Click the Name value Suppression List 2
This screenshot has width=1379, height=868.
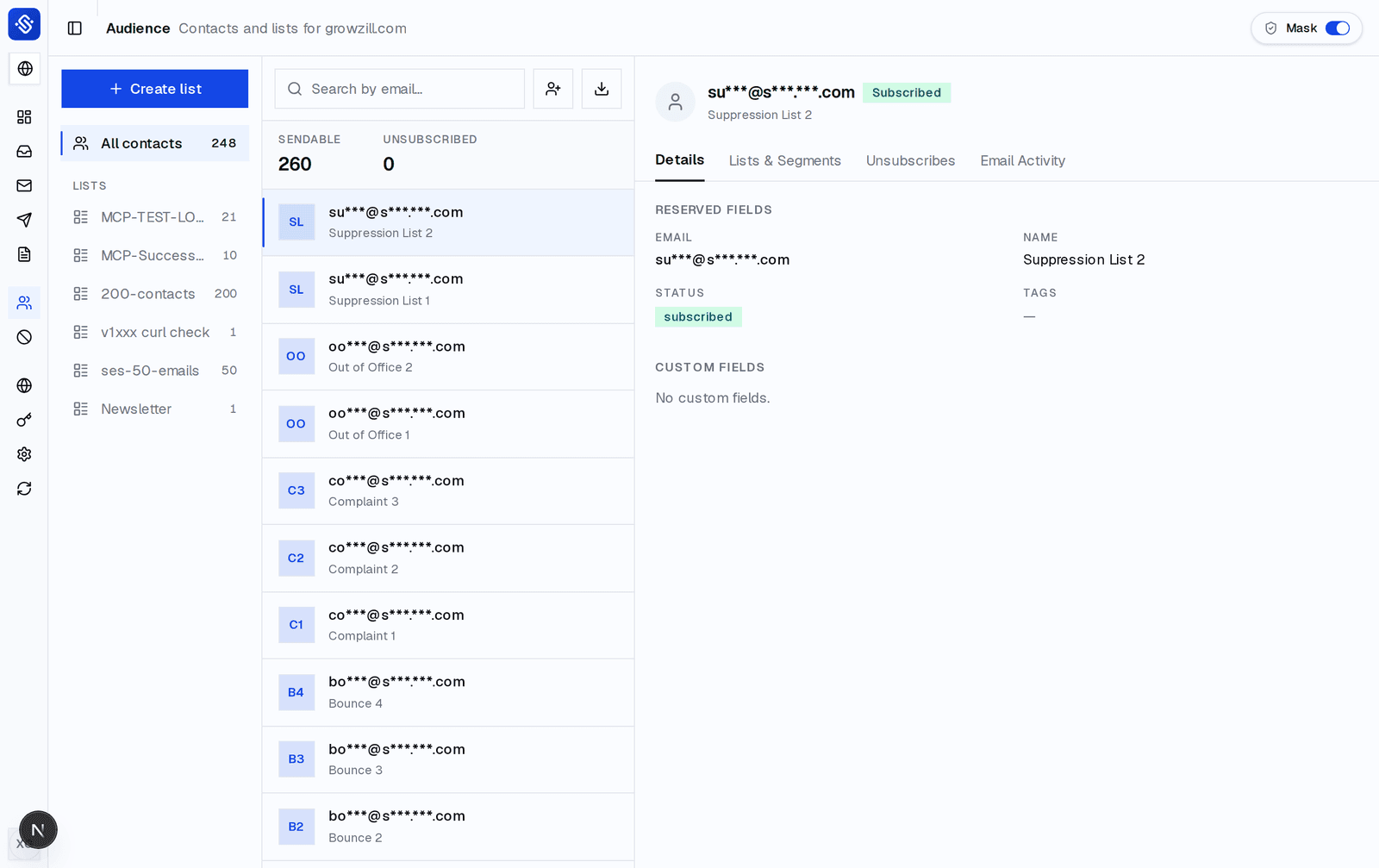1084,259
